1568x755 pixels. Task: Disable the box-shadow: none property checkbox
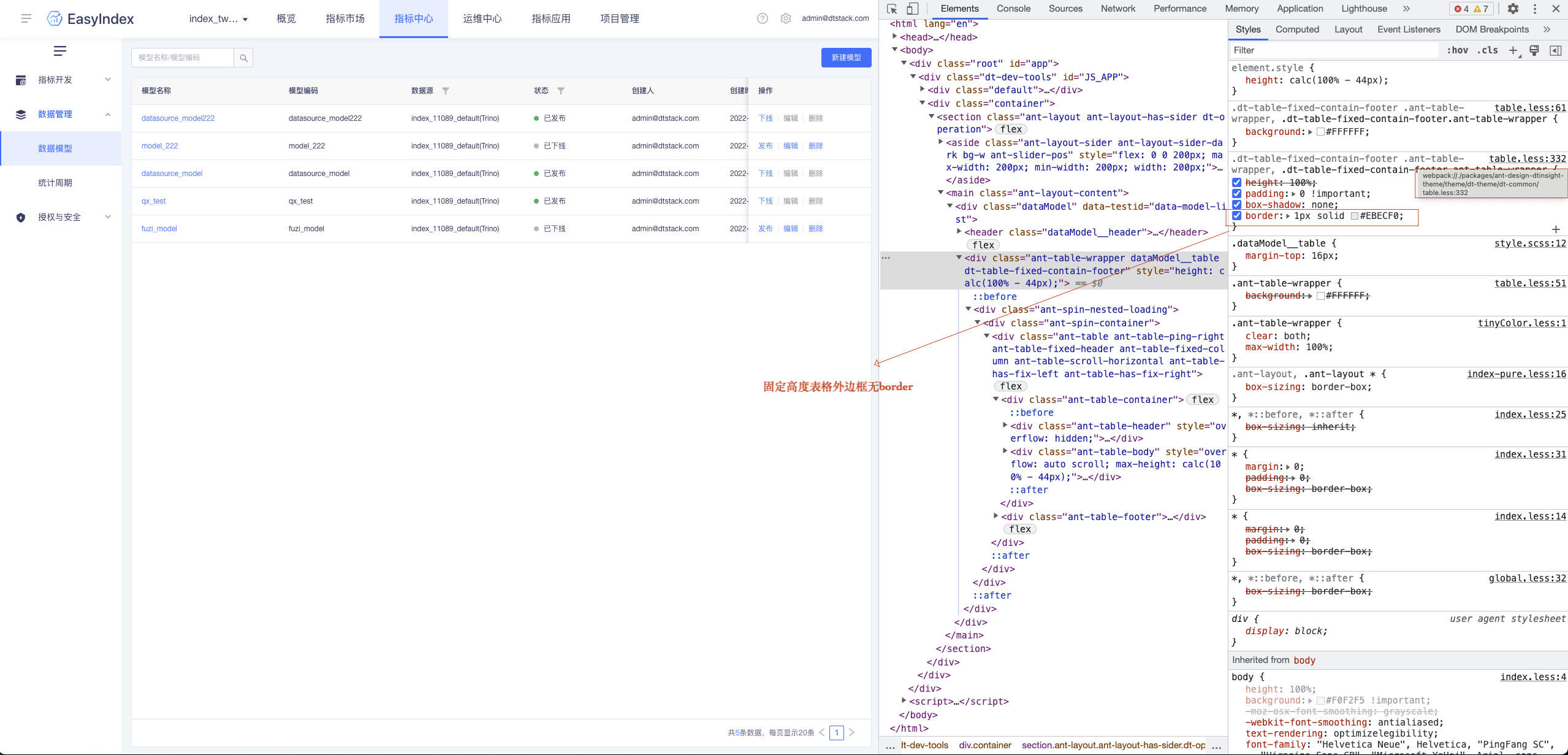tap(1237, 204)
